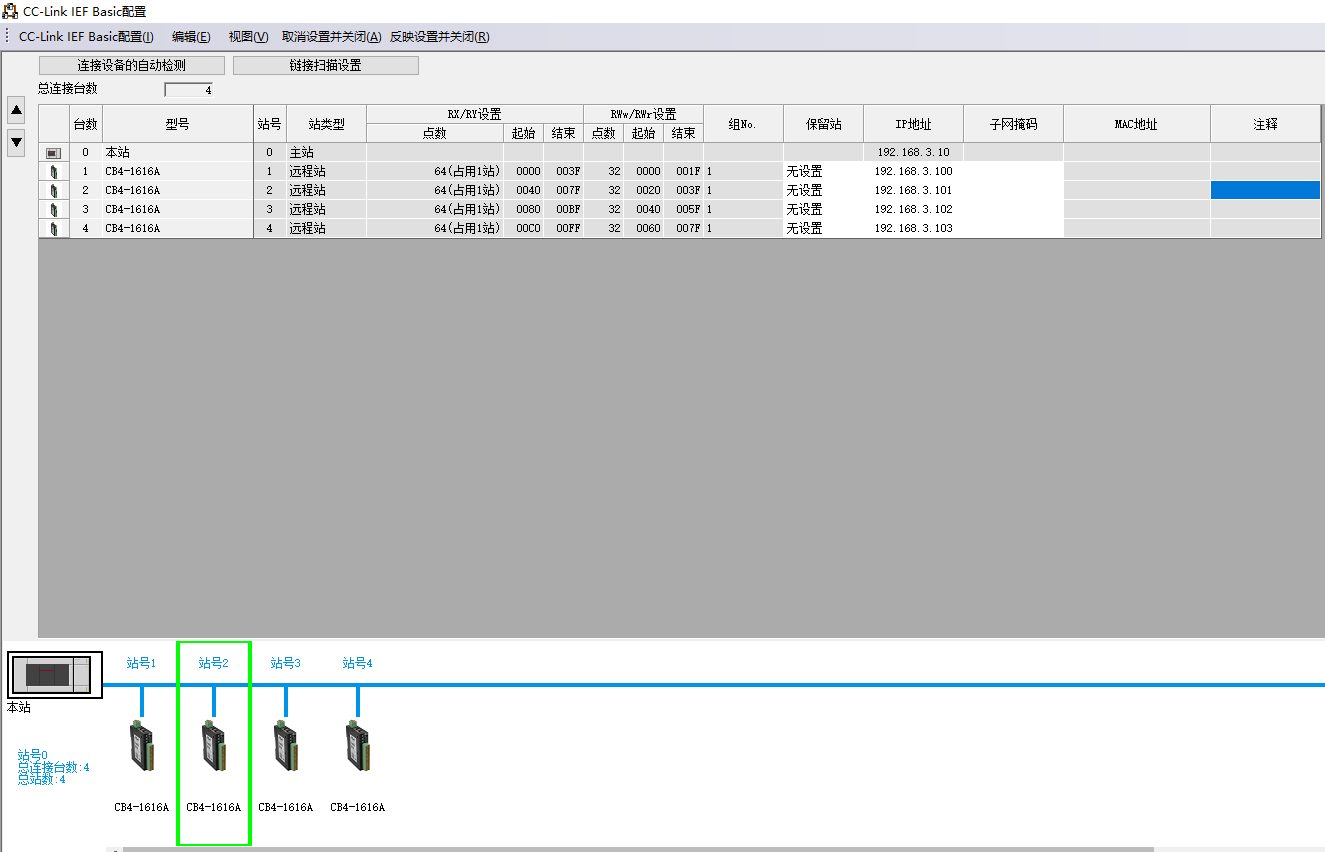1325x852 pixels.
Task: Click 64(占用1站) points cell for station 1
Action: (435, 172)
